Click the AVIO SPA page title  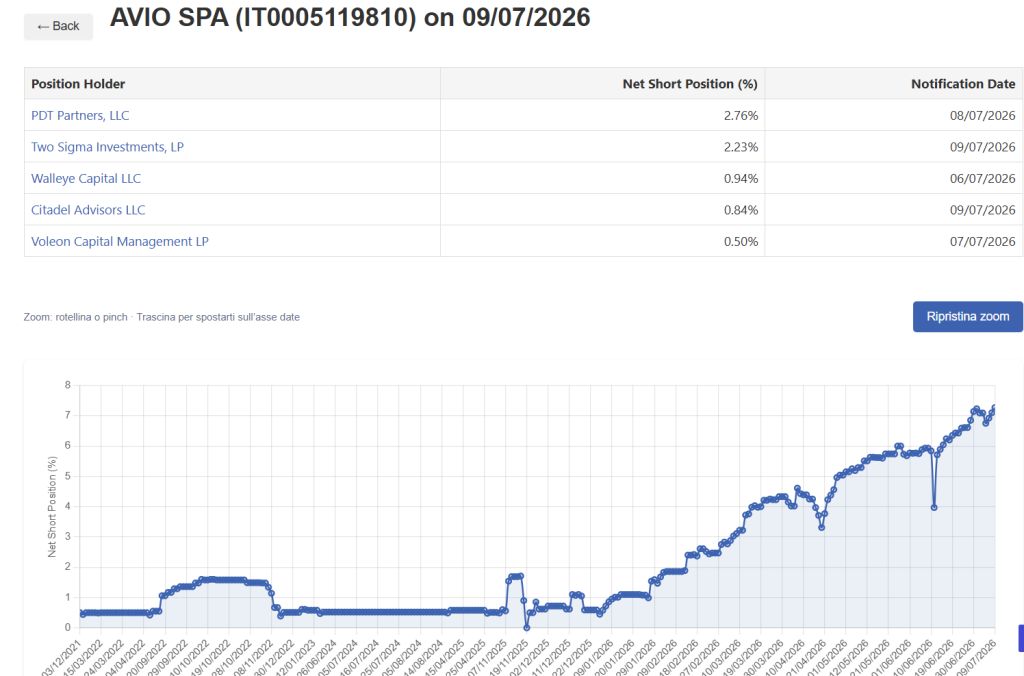pyautogui.click(x=350, y=18)
